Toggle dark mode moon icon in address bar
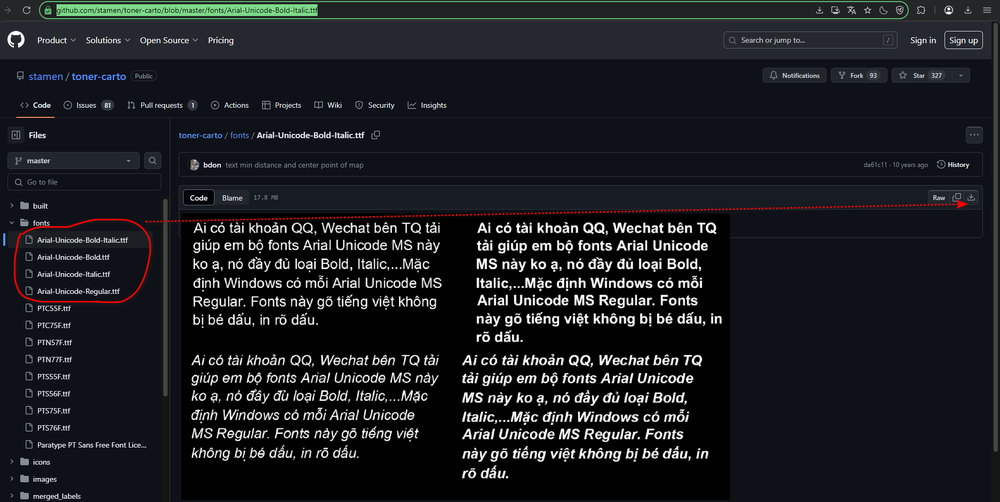This screenshot has width=1000, height=502. [x=883, y=10]
